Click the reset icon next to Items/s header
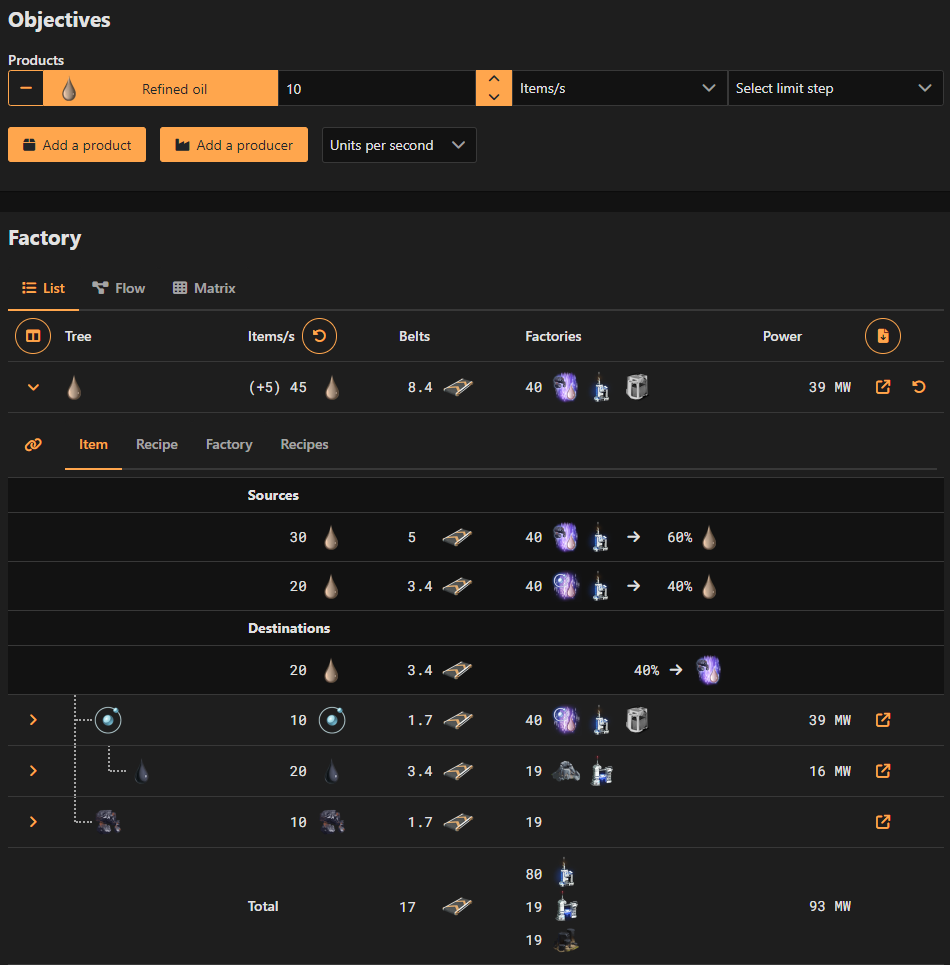 (x=319, y=336)
